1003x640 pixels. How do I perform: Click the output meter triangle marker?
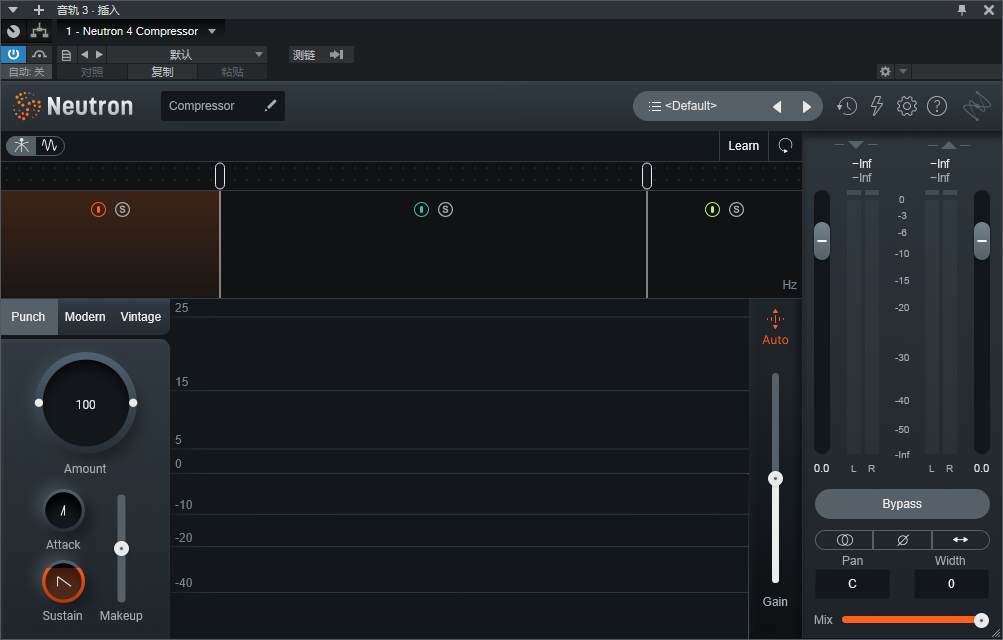click(x=949, y=145)
